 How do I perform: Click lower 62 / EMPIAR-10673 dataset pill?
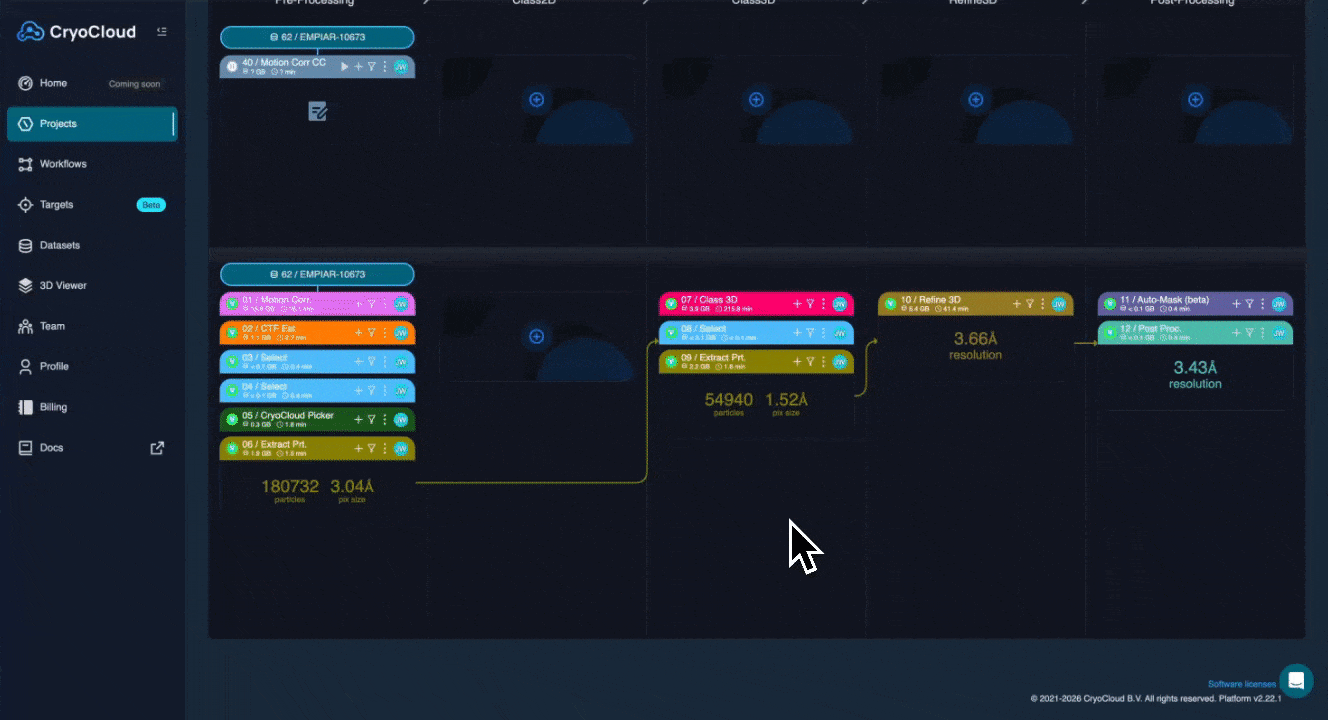coord(317,274)
